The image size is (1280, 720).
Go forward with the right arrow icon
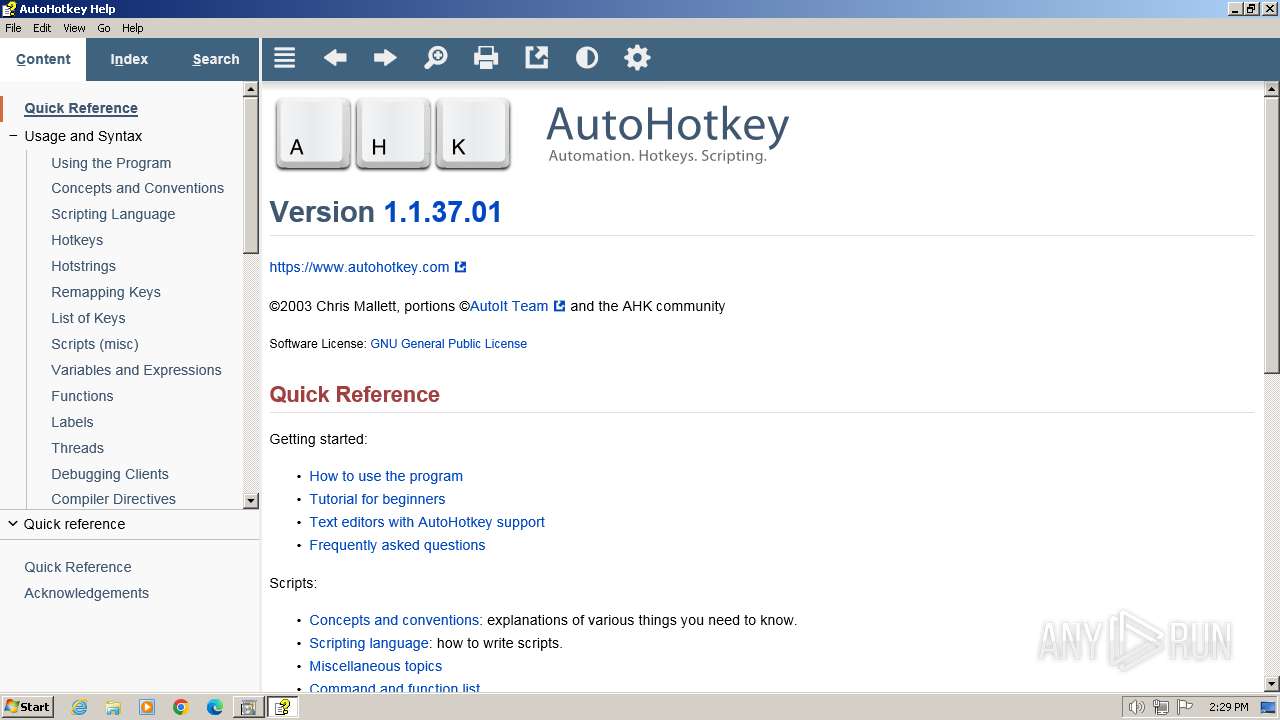[x=385, y=58]
